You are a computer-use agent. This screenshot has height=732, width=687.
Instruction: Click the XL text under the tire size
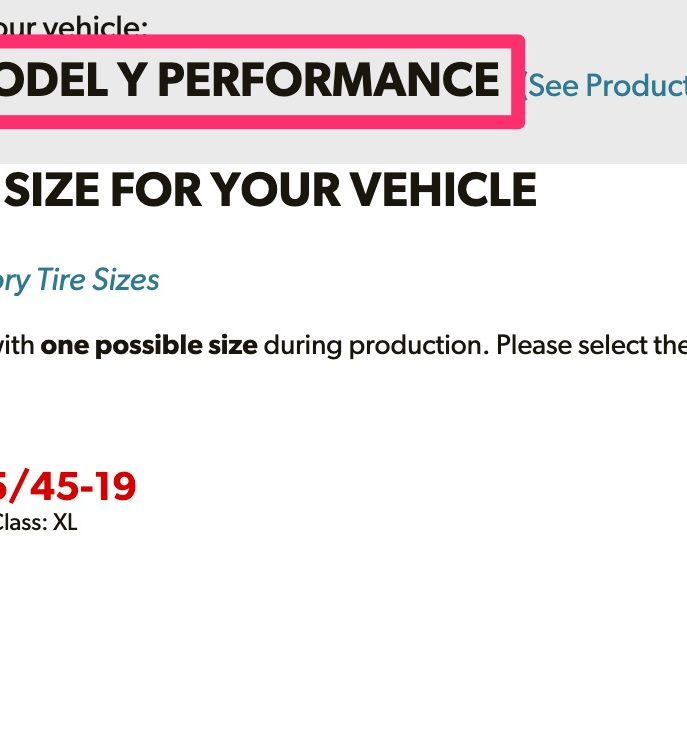[65, 522]
